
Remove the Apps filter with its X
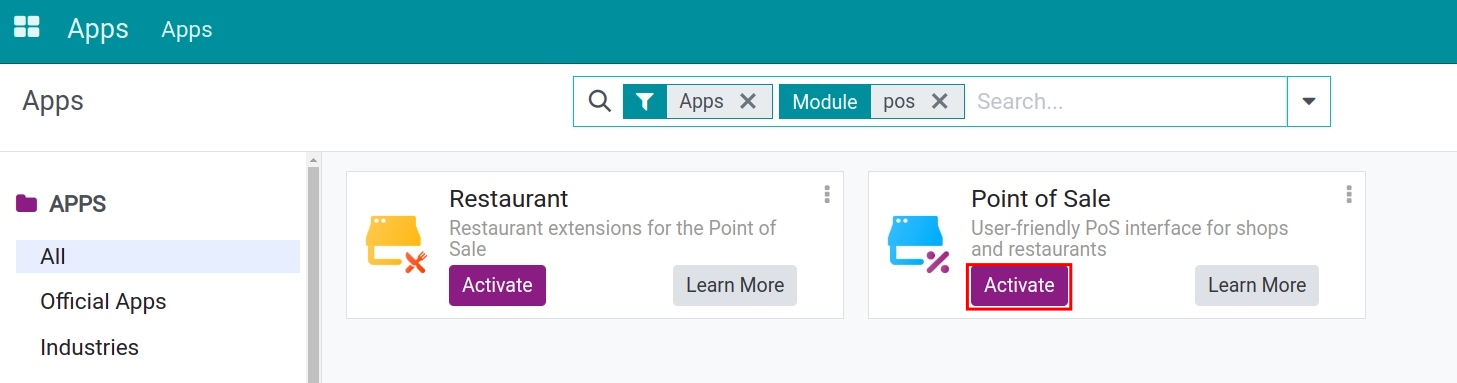pos(747,101)
